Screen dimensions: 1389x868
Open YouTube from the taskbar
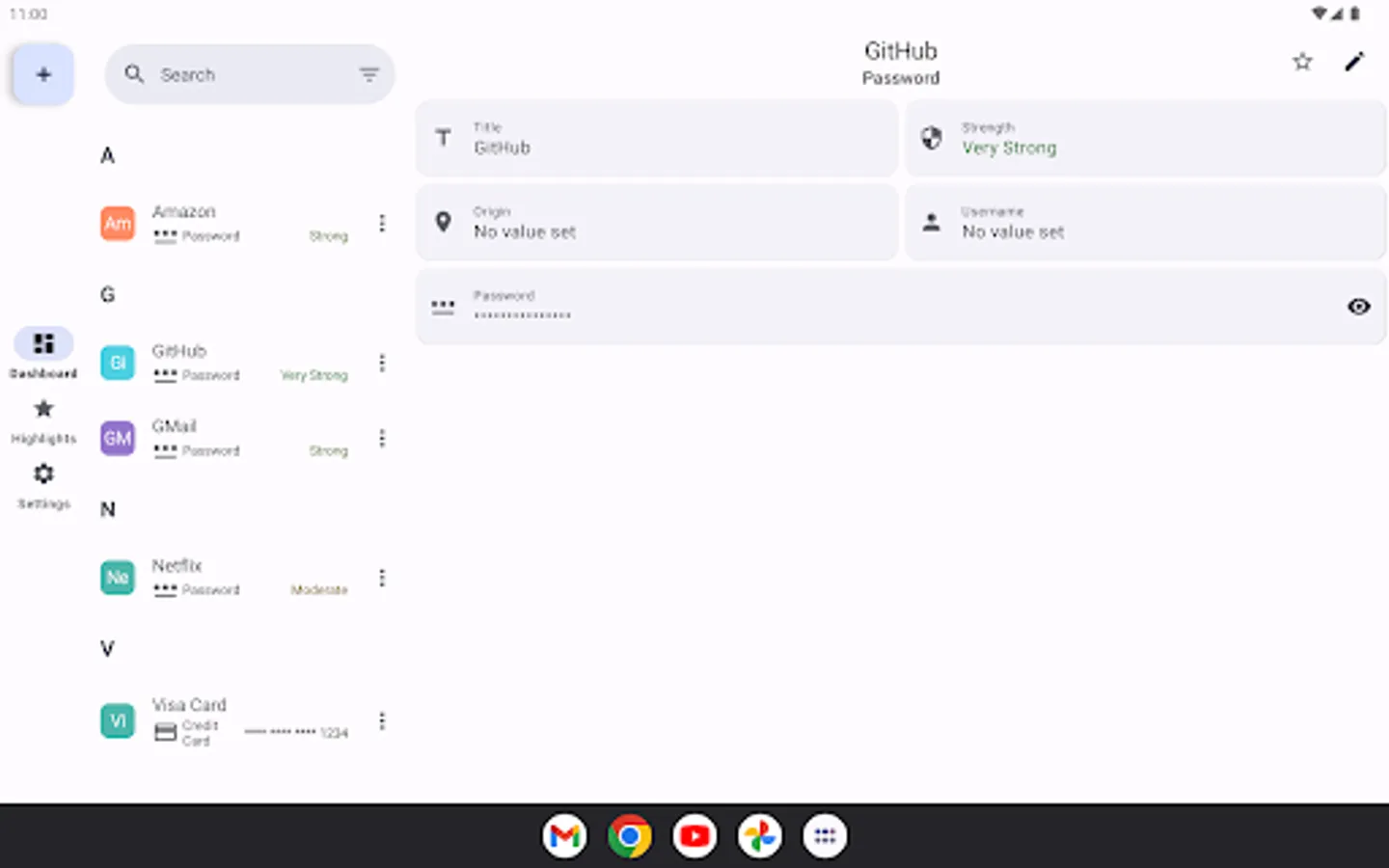click(694, 836)
